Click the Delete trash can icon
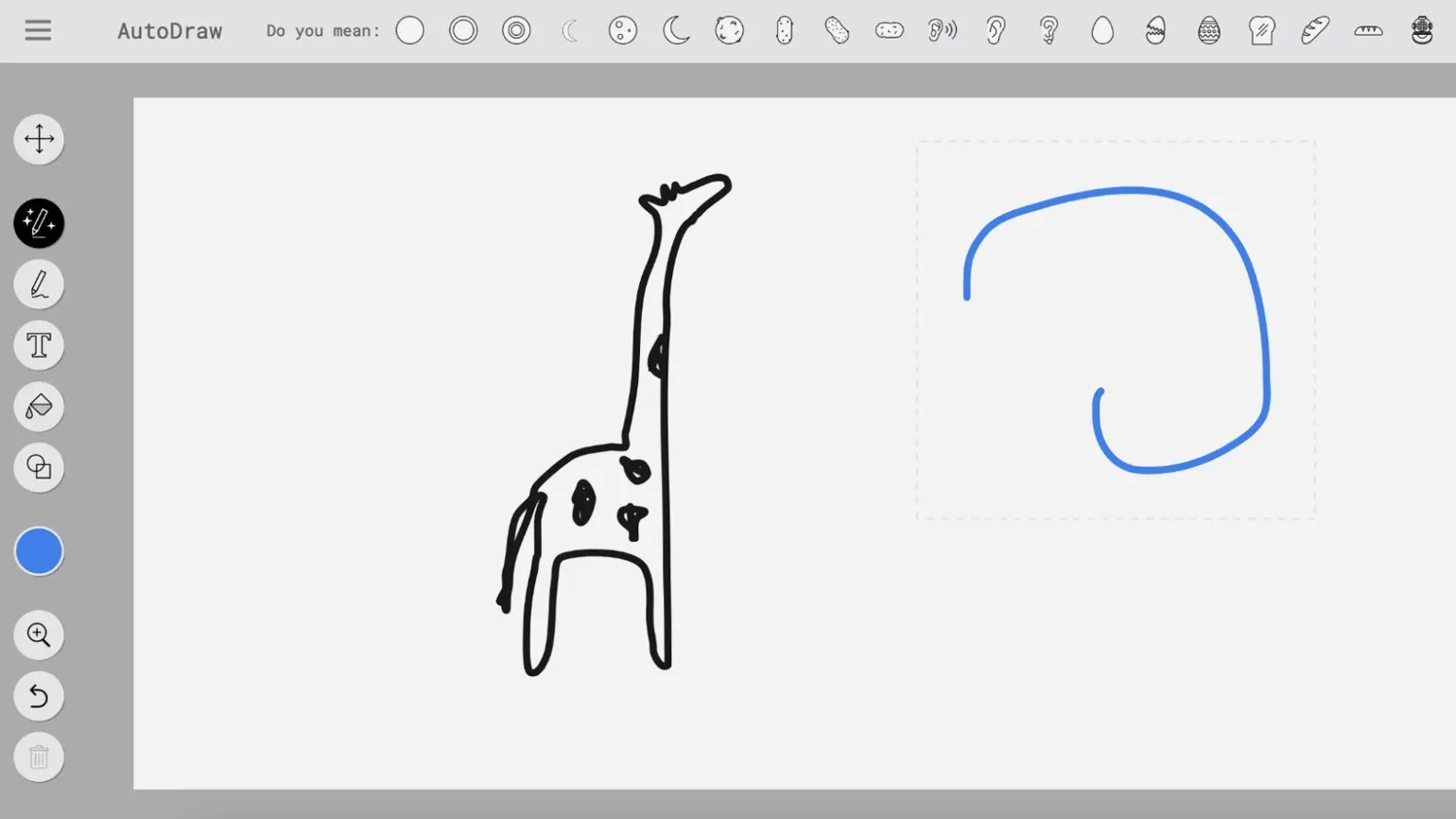 39,757
